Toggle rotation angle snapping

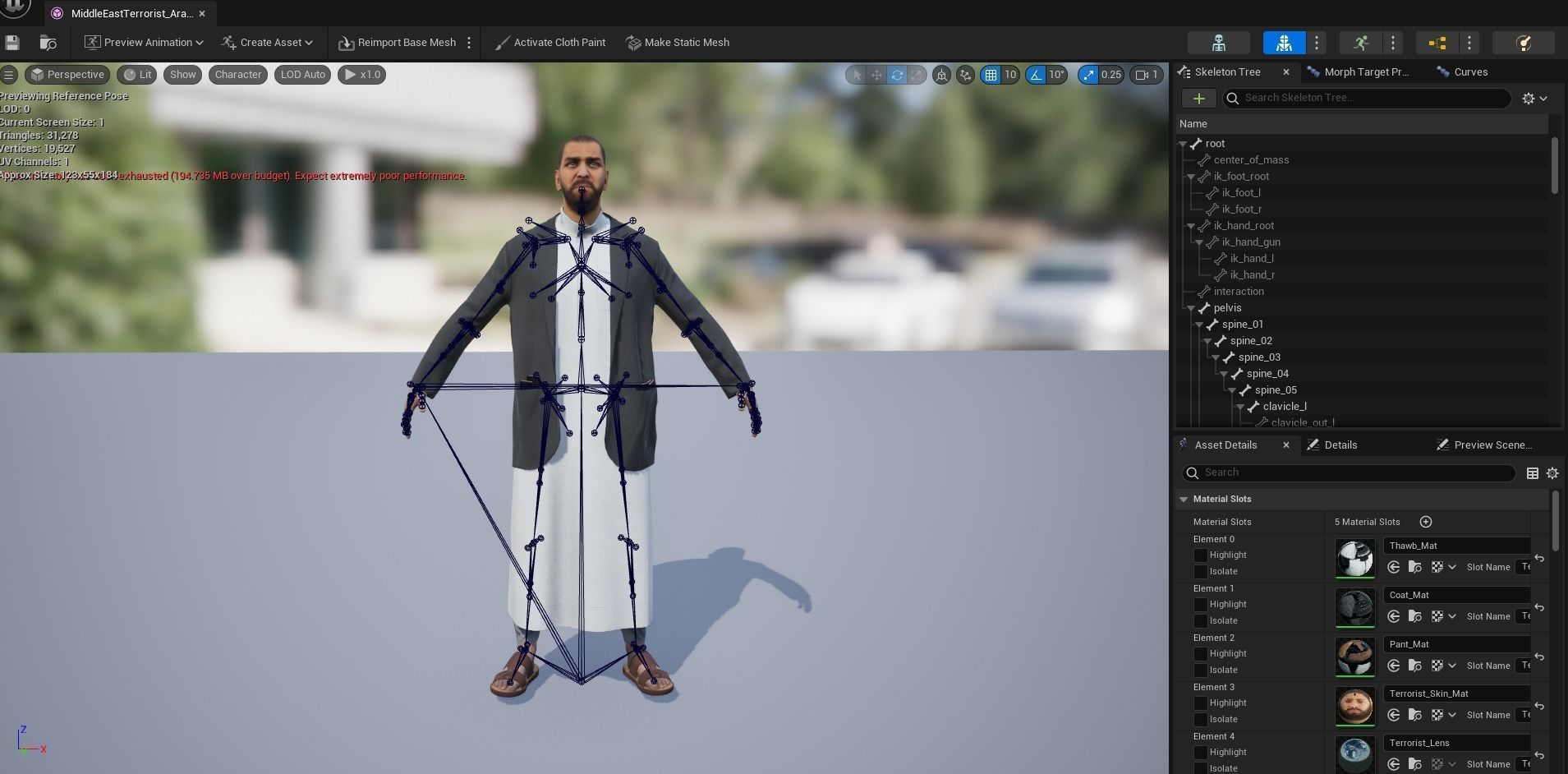tap(1036, 75)
